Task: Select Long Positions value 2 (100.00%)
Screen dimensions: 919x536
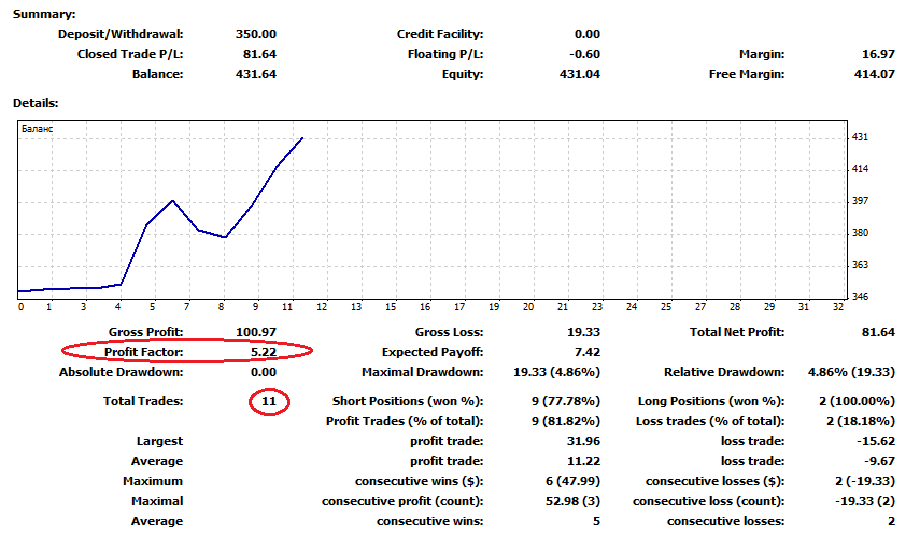Action: click(x=857, y=401)
